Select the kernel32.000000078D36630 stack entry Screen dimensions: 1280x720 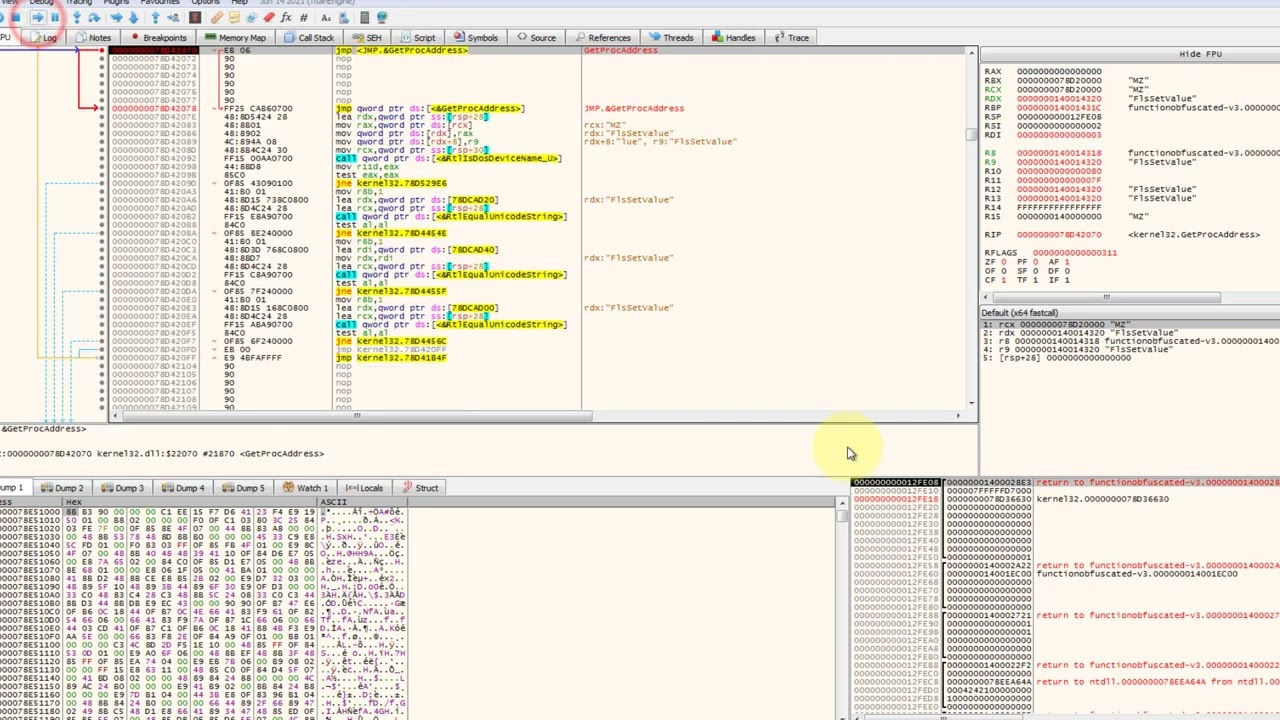point(1102,499)
